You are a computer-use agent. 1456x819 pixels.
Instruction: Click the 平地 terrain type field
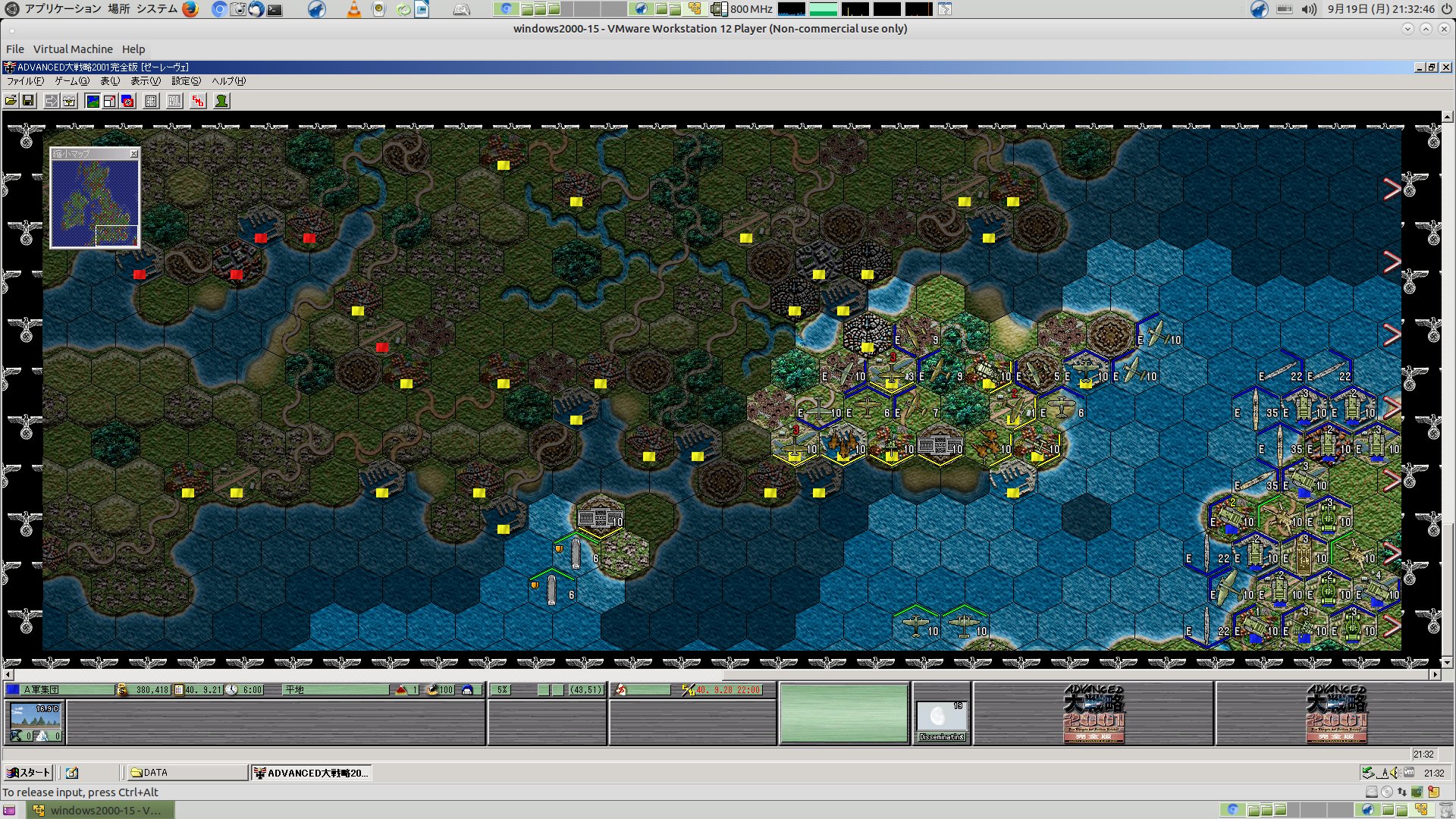pyautogui.click(x=335, y=690)
